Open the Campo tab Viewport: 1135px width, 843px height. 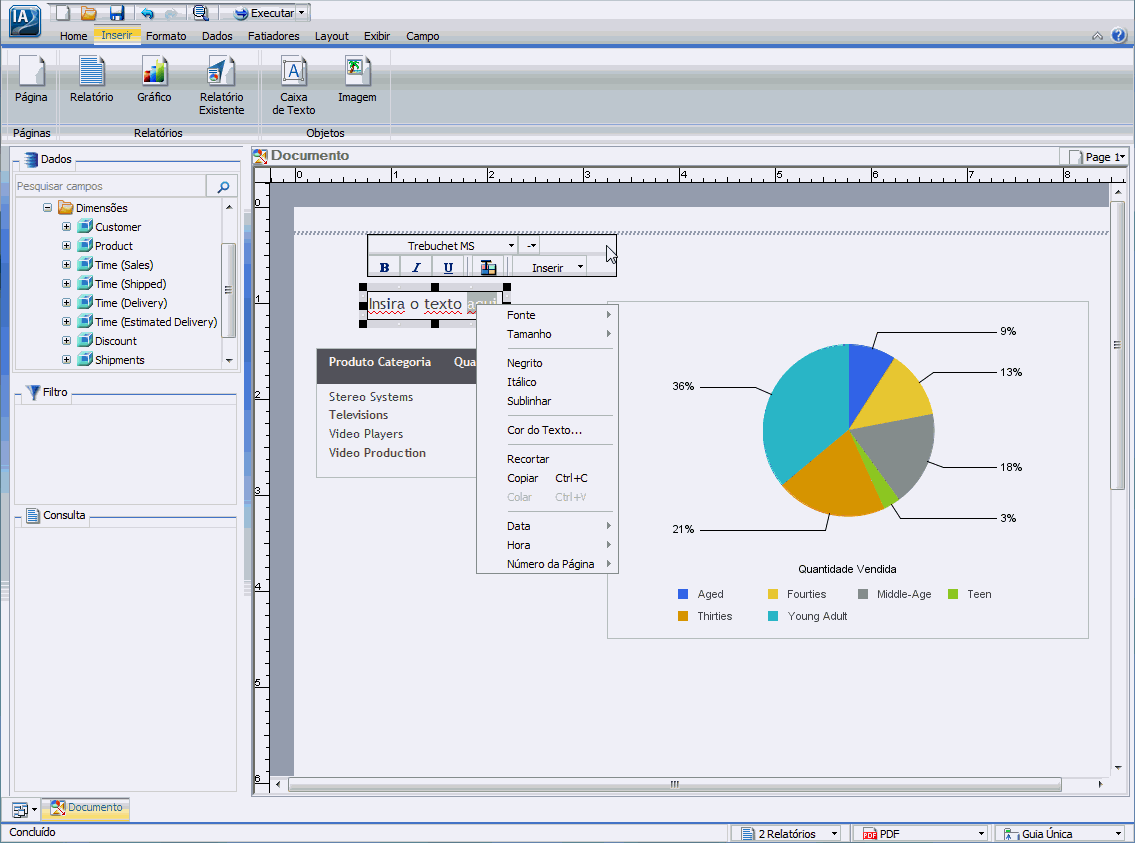[423, 35]
